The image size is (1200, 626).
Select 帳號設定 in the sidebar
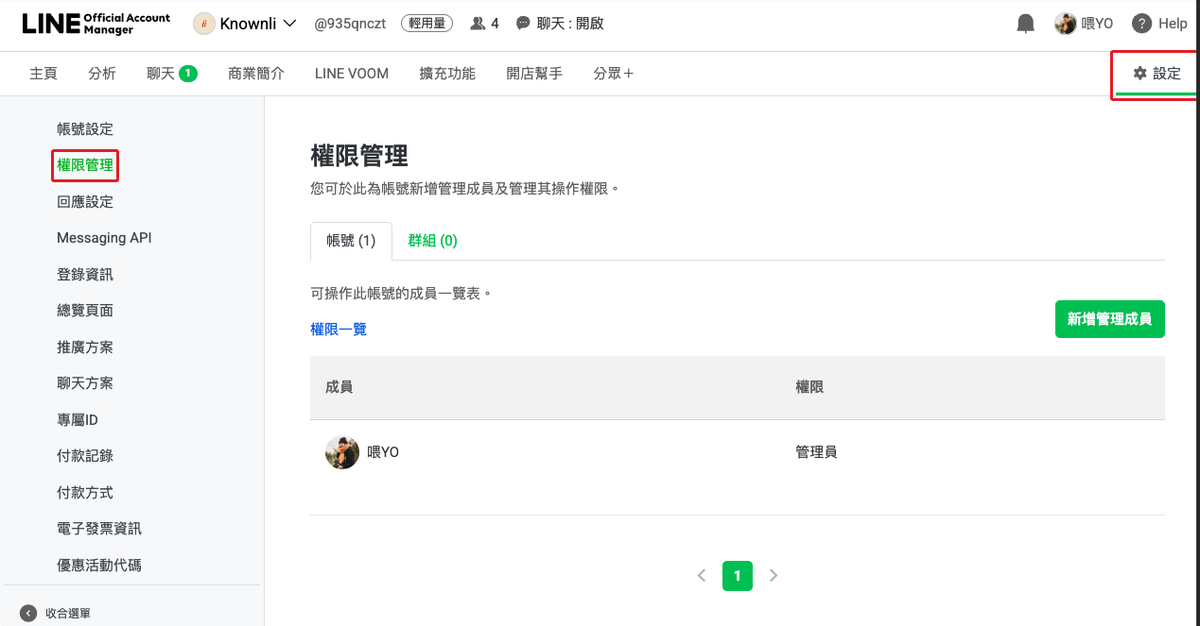click(85, 129)
